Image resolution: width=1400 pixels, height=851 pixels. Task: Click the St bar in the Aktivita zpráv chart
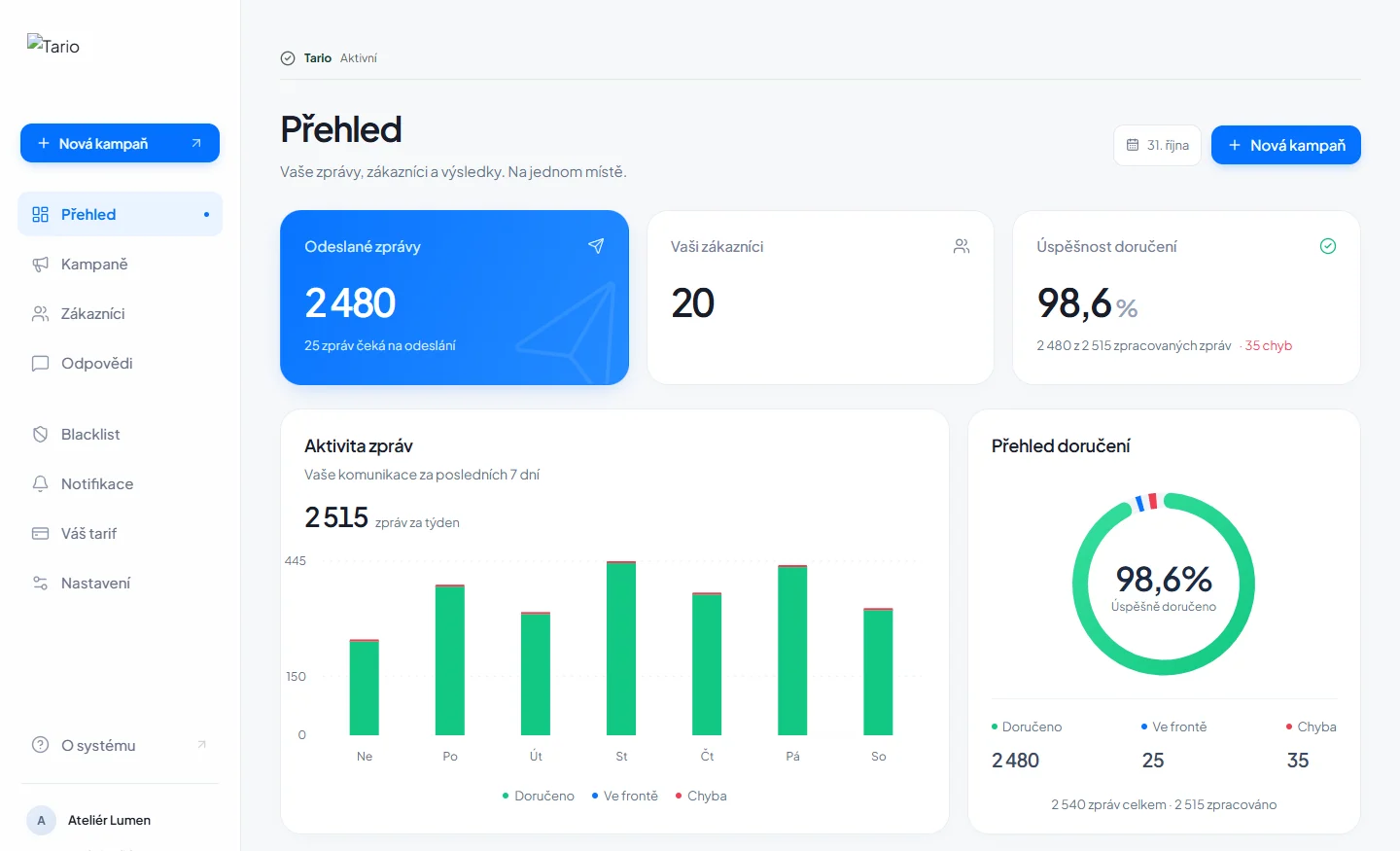621,648
